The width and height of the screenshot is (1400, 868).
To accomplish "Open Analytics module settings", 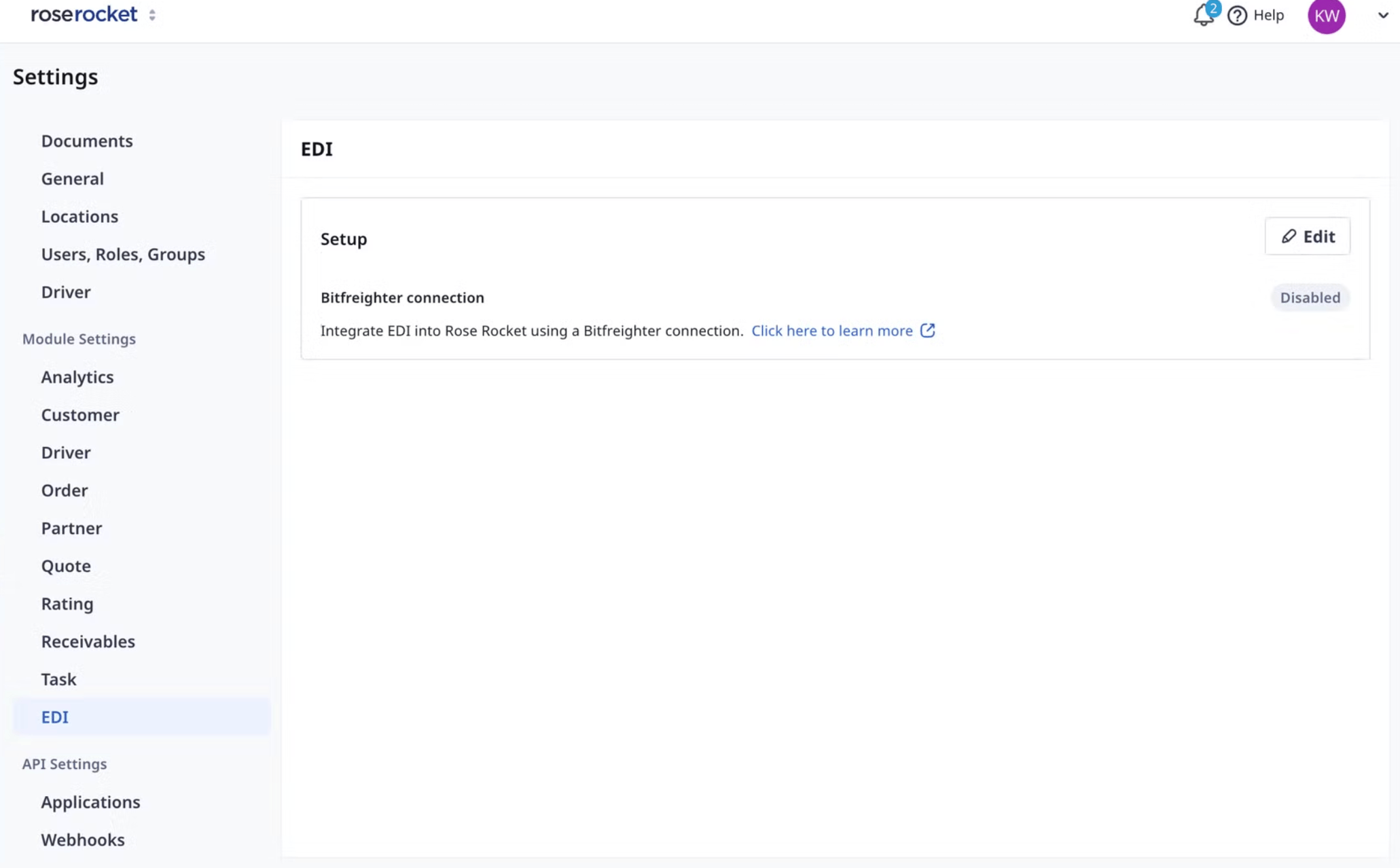I will click(77, 377).
